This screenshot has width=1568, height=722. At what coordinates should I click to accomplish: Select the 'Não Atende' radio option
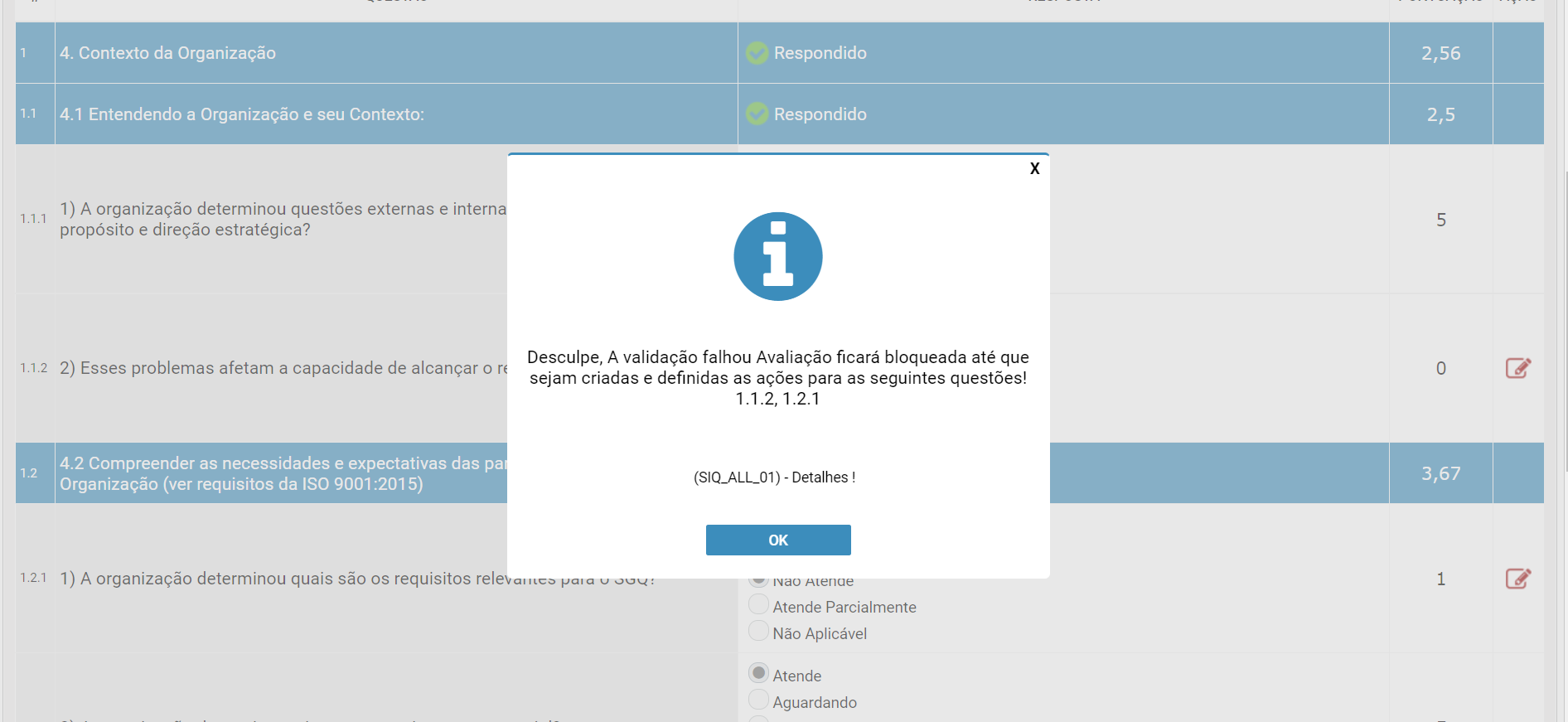coord(758,580)
